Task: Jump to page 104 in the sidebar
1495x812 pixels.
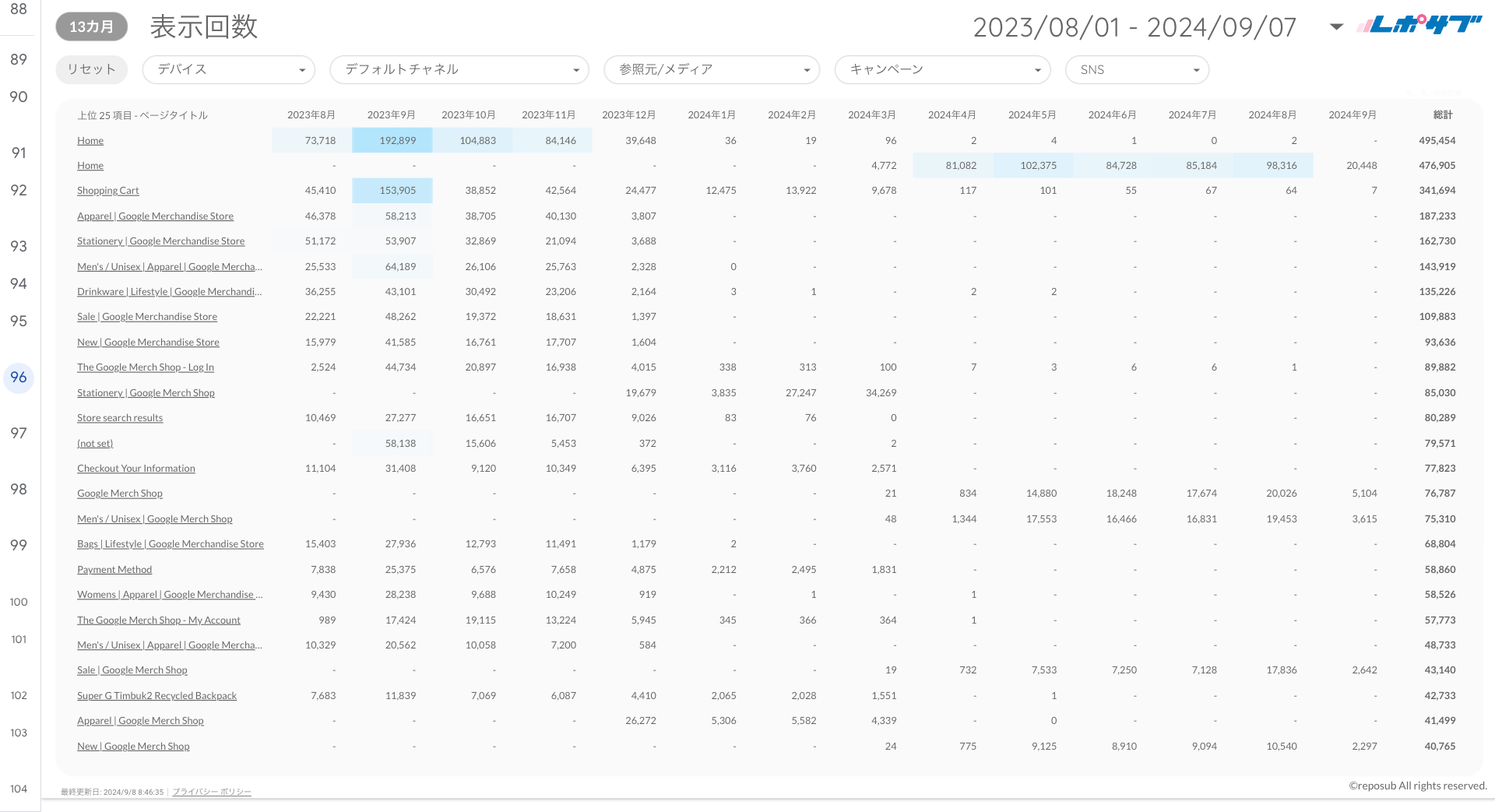Action: coord(18,789)
